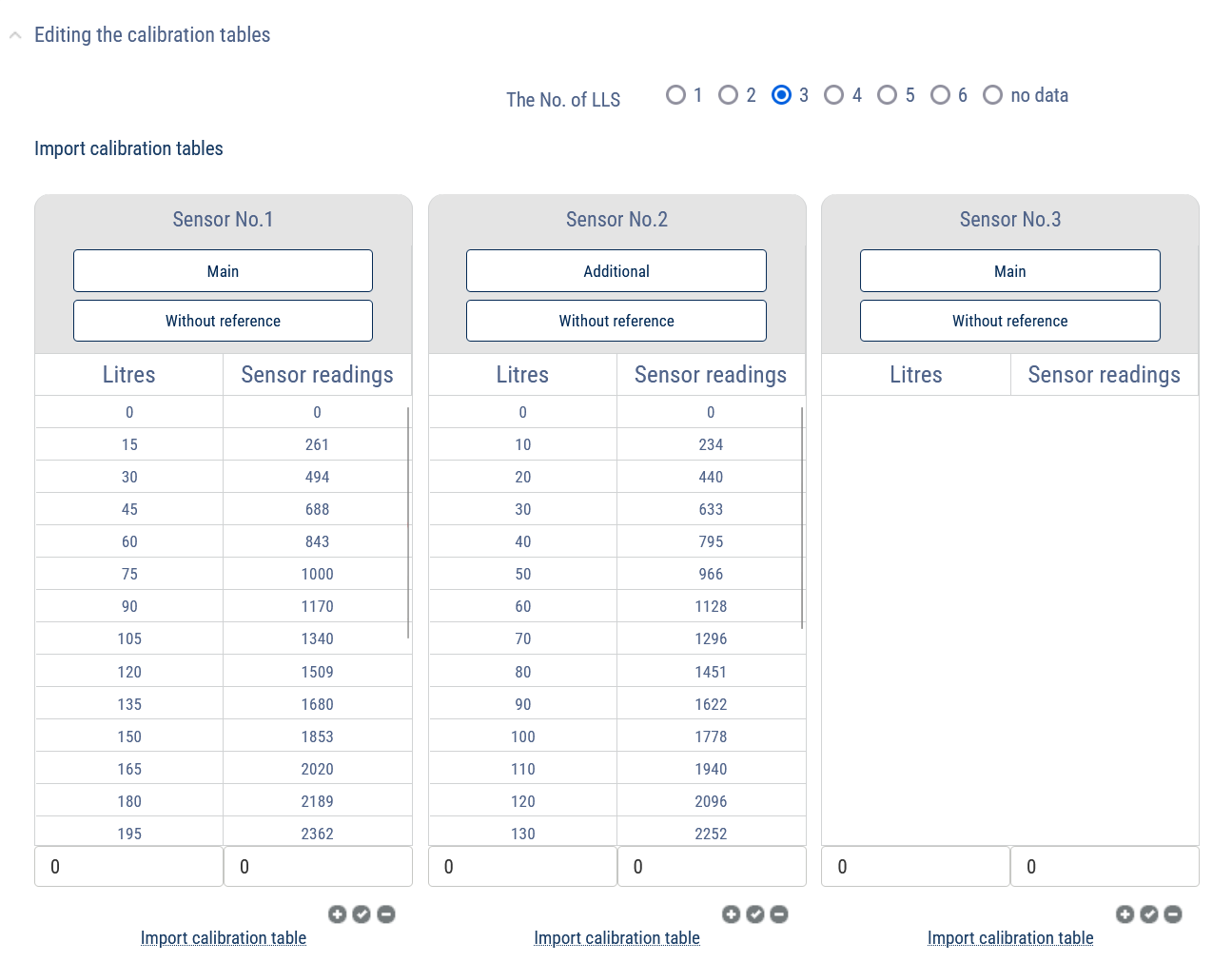Click Sensor No.3 Litres column header
Viewport: 1232px width, 962px height.
tap(916, 375)
